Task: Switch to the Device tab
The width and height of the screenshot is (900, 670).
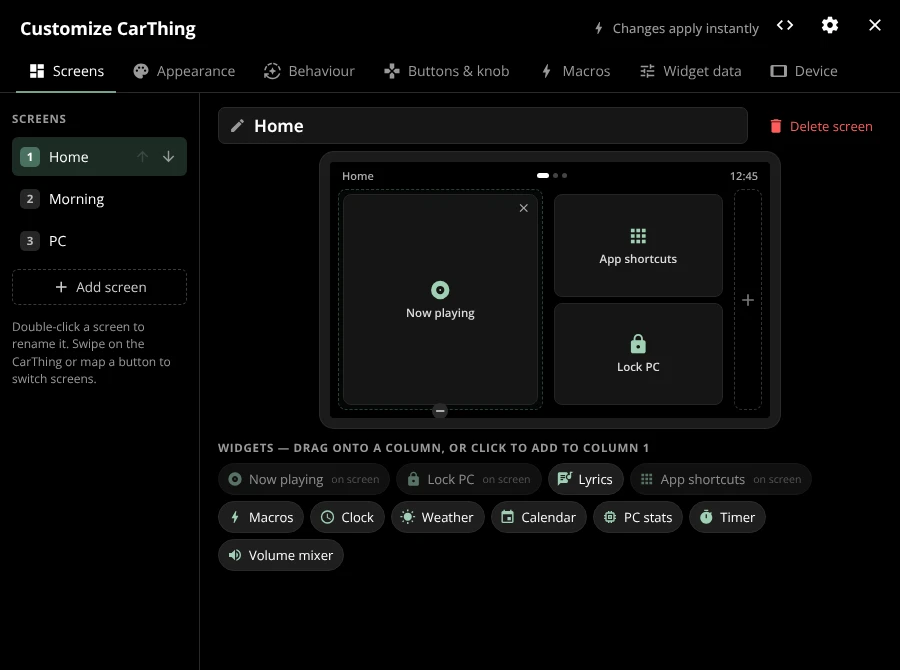Action: tap(804, 71)
